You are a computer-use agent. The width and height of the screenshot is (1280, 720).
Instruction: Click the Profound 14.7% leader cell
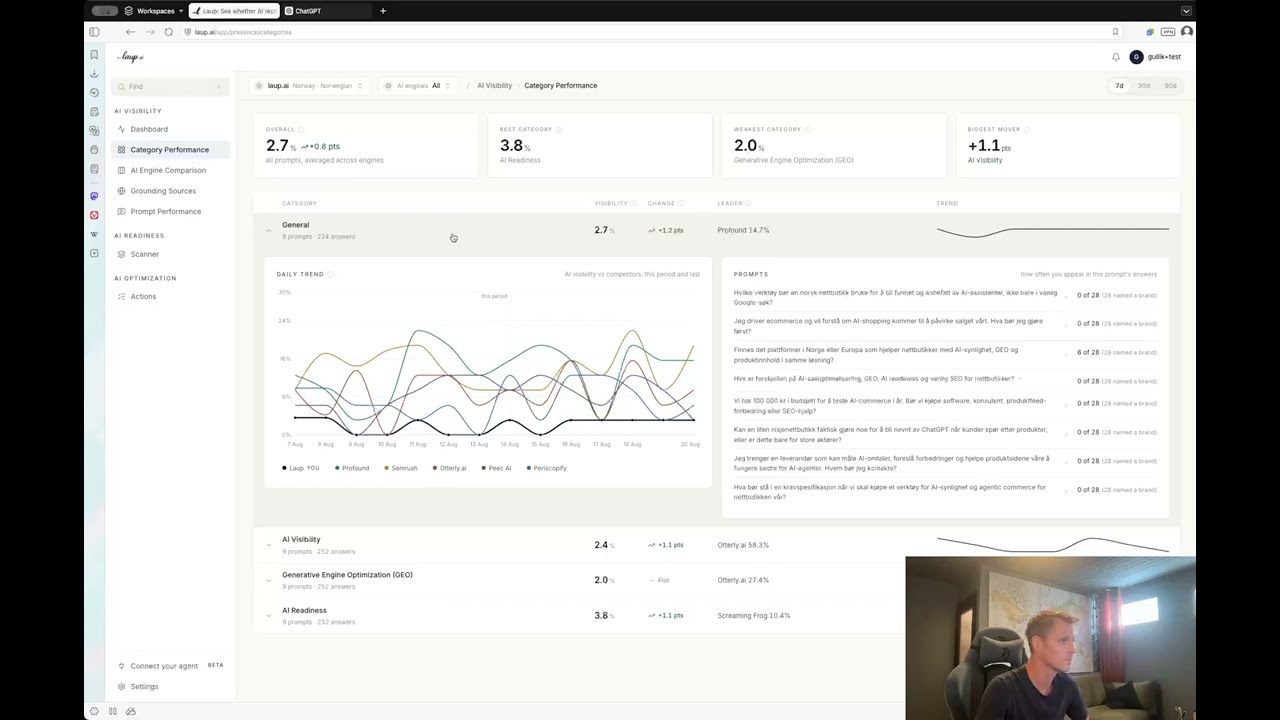coord(743,231)
